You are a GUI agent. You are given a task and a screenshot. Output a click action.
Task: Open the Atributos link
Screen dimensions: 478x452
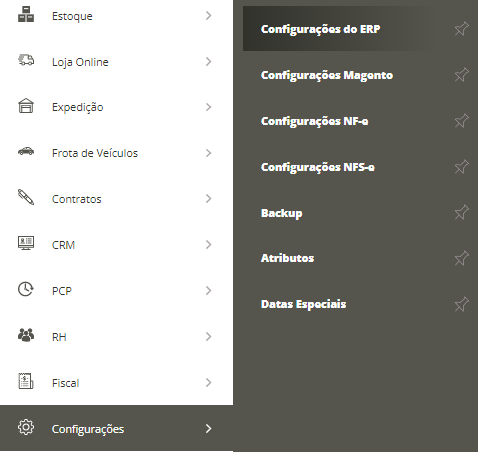[x=287, y=258]
